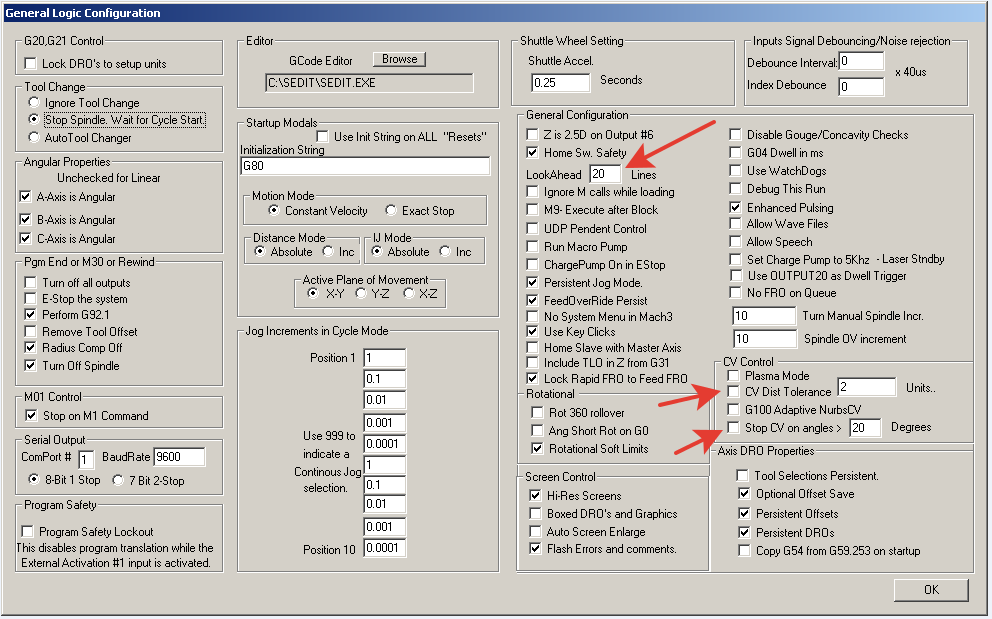Enable Program Safety Lockout
The width and height of the screenshot is (992, 619).
point(27,531)
